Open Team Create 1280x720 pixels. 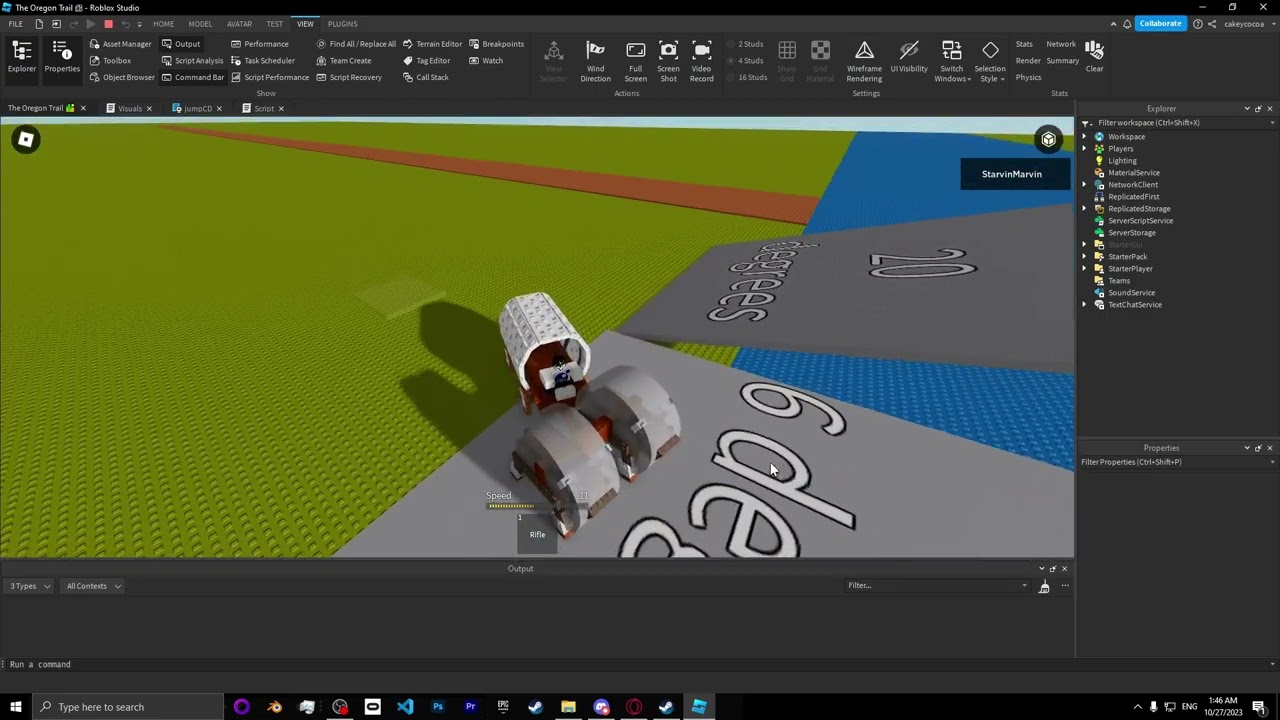click(343, 60)
